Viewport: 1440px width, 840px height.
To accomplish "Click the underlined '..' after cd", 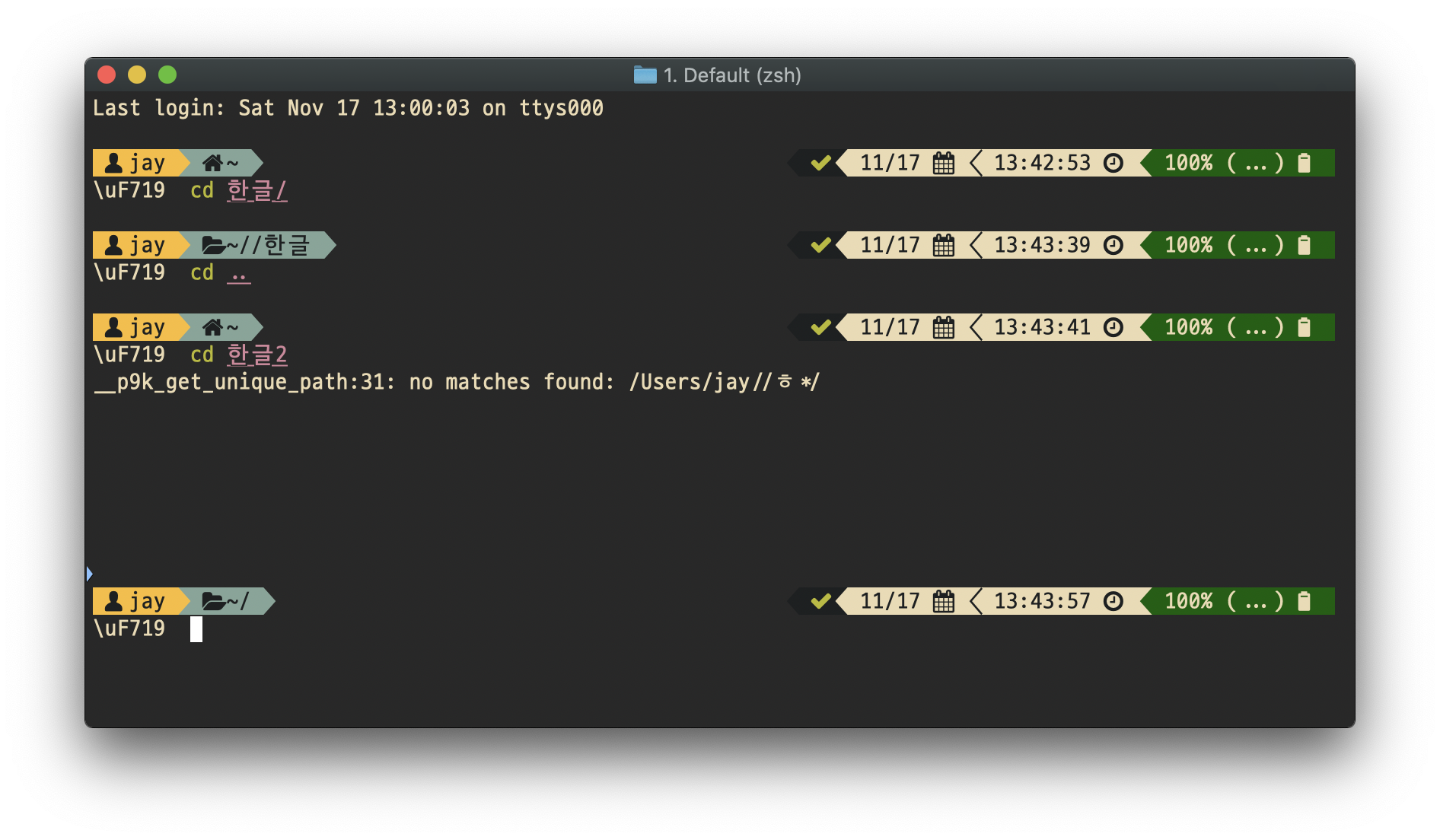I will click(240, 272).
